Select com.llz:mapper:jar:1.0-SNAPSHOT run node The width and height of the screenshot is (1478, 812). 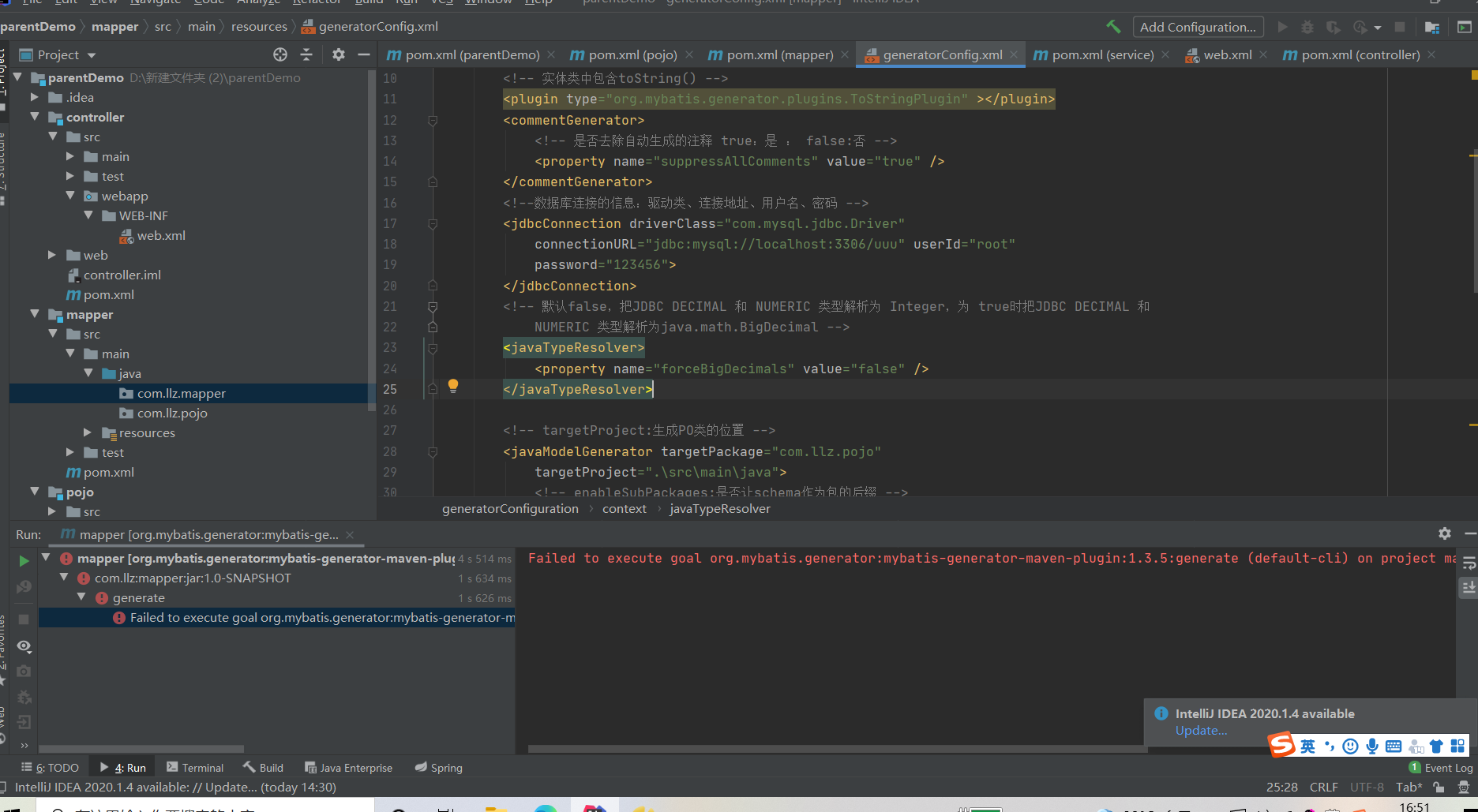coord(193,578)
